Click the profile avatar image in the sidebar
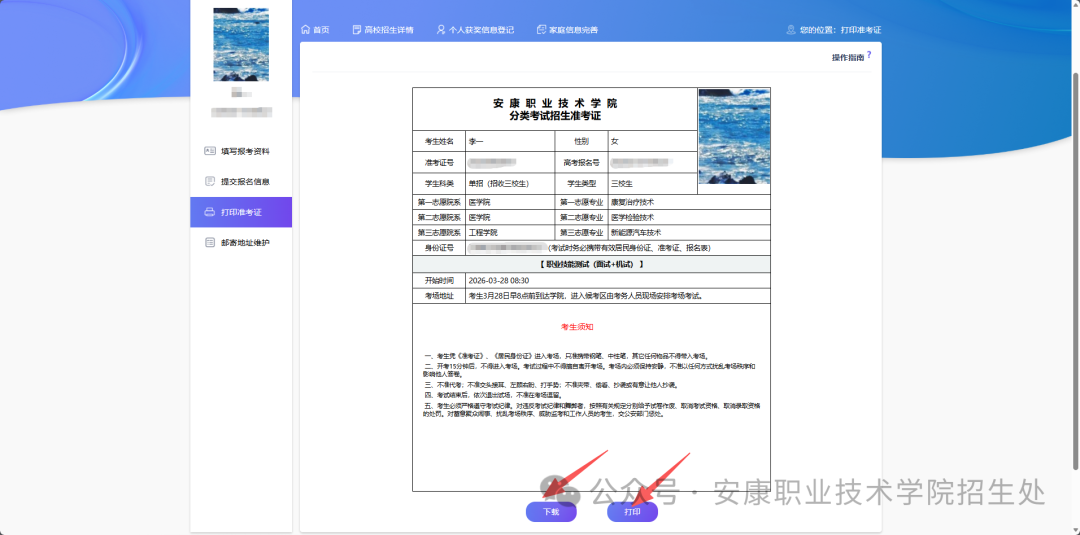 241,45
